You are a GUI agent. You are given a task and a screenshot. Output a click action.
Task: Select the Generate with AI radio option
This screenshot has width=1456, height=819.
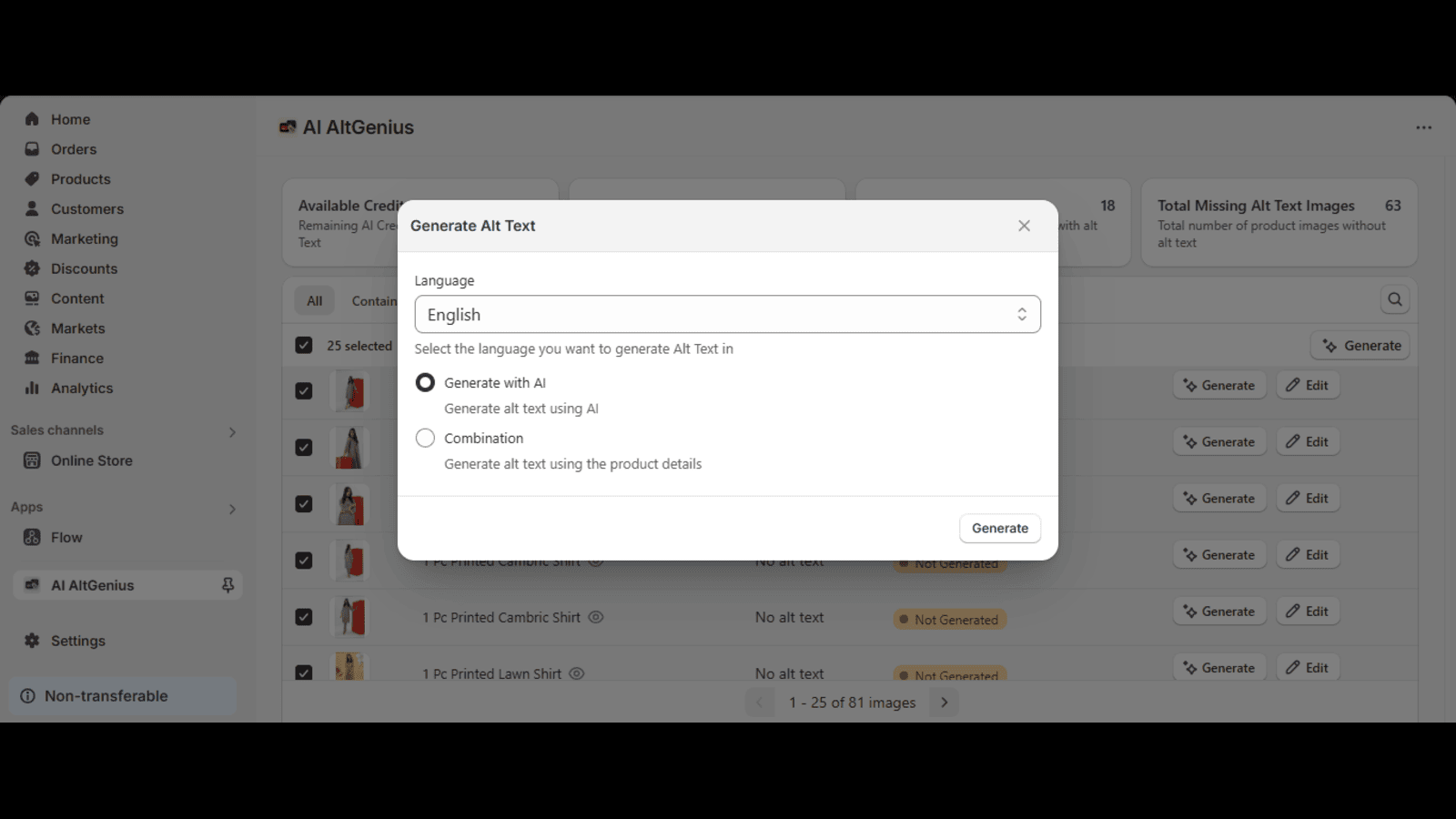(x=425, y=382)
